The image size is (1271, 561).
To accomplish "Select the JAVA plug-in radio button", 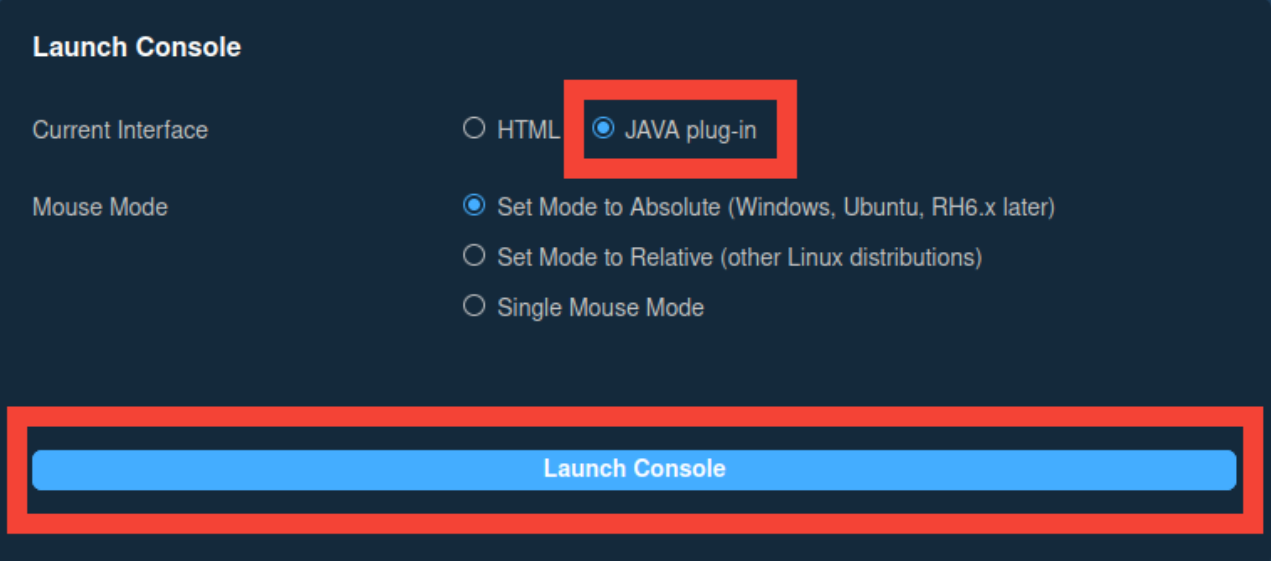I will pyautogui.click(x=603, y=129).
